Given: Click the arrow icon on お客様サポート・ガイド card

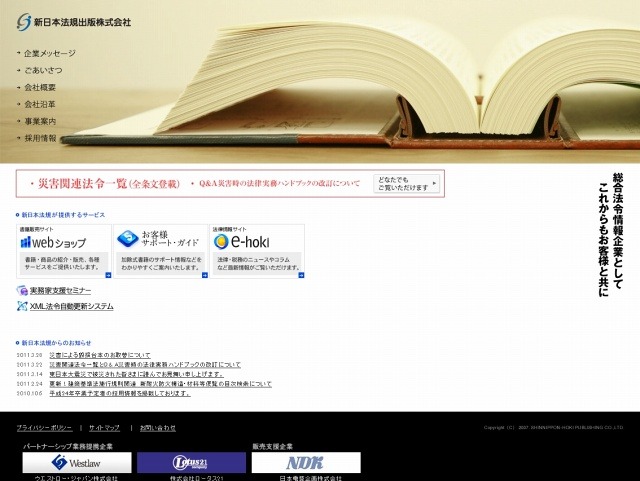Looking at the screenshot, I should (205, 275).
